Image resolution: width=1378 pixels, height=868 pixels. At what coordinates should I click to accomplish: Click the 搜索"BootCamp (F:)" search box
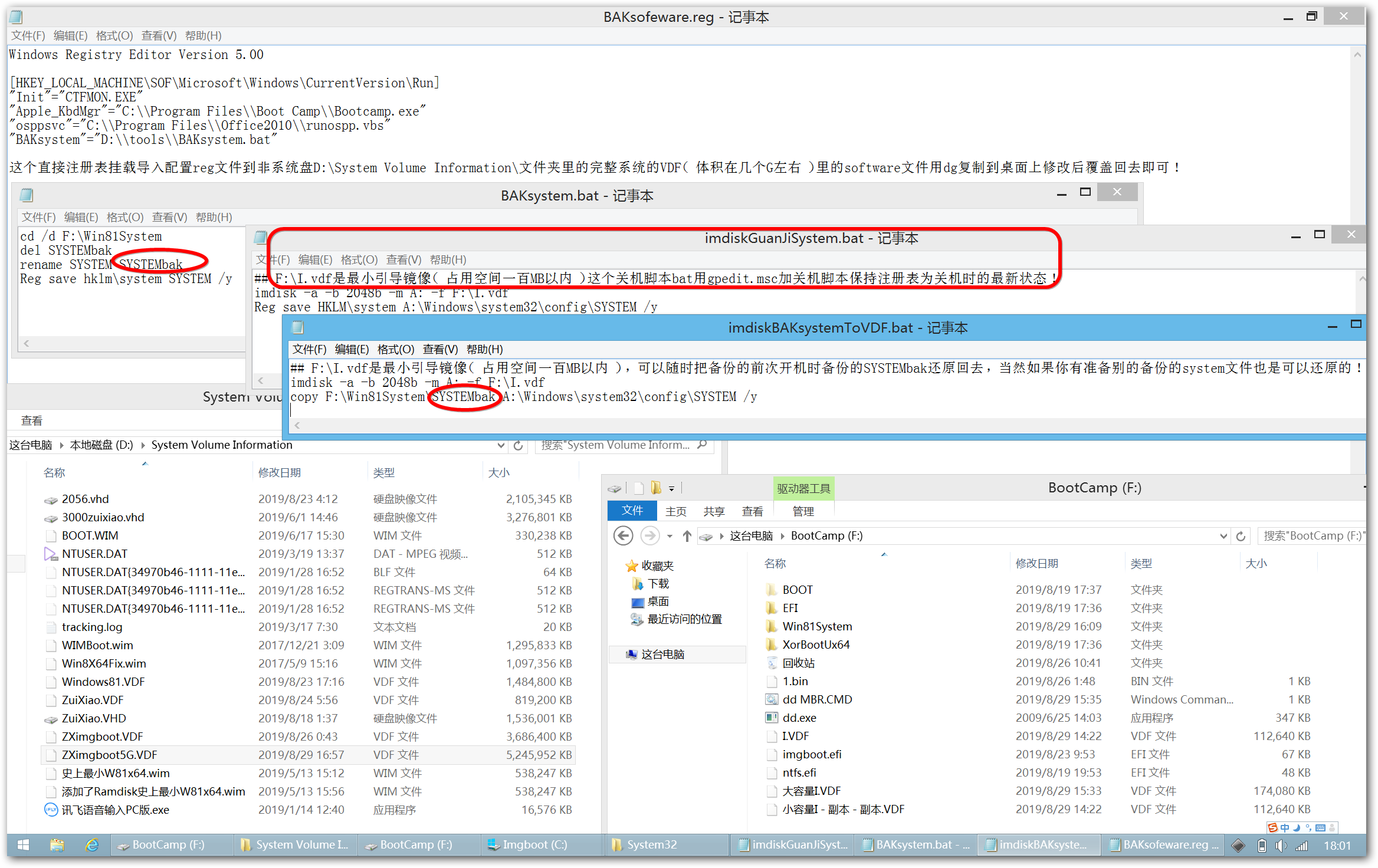1312,536
